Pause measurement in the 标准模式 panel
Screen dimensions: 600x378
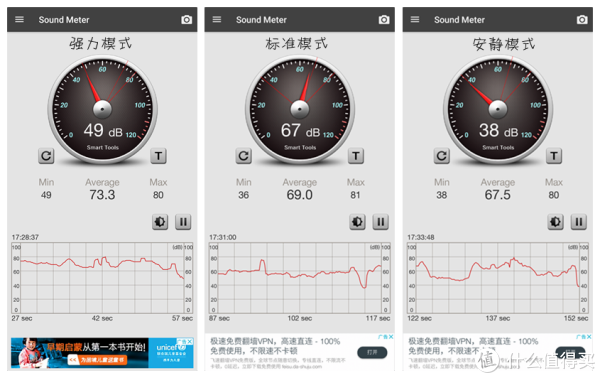(381, 222)
